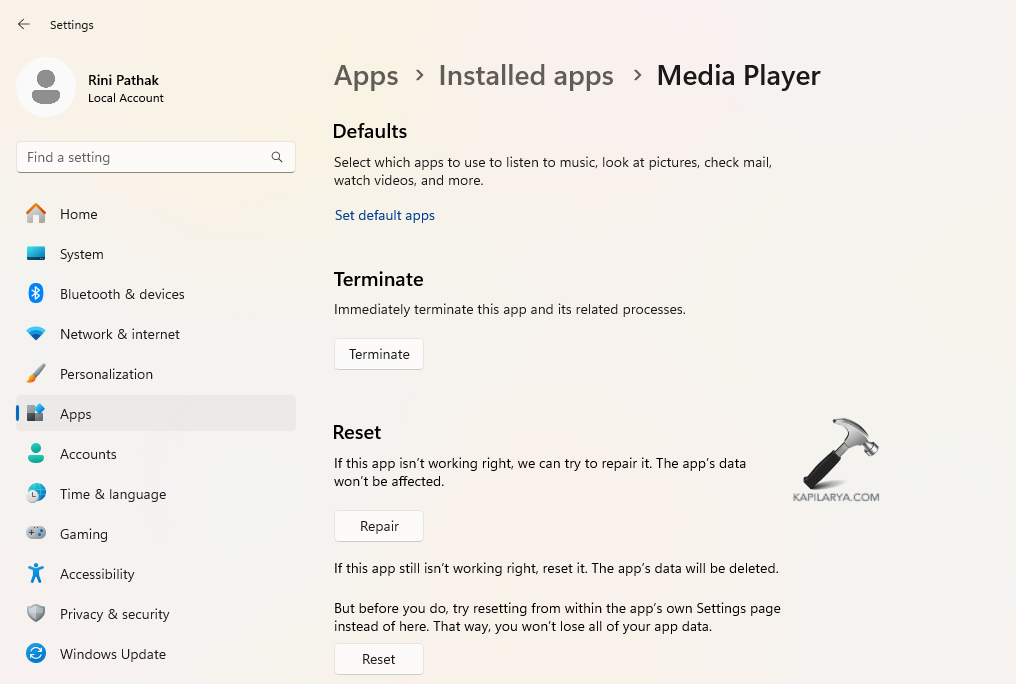Click the search magnifier icon
The image size is (1016, 684).
pyautogui.click(x=277, y=157)
